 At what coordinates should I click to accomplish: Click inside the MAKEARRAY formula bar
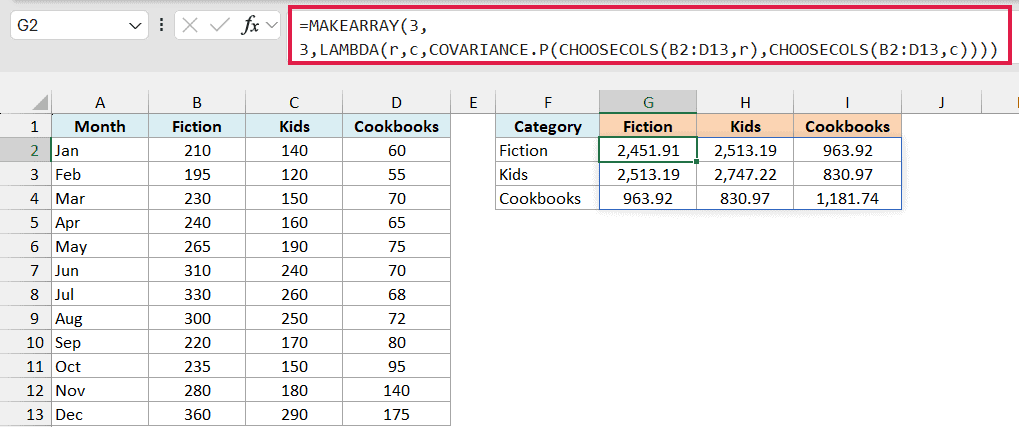(649, 36)
